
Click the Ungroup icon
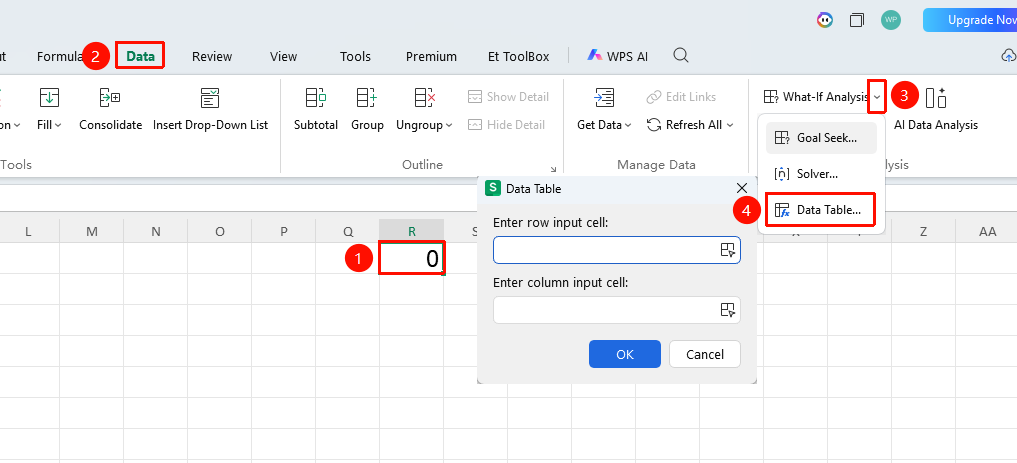click(x=425, y=97)
